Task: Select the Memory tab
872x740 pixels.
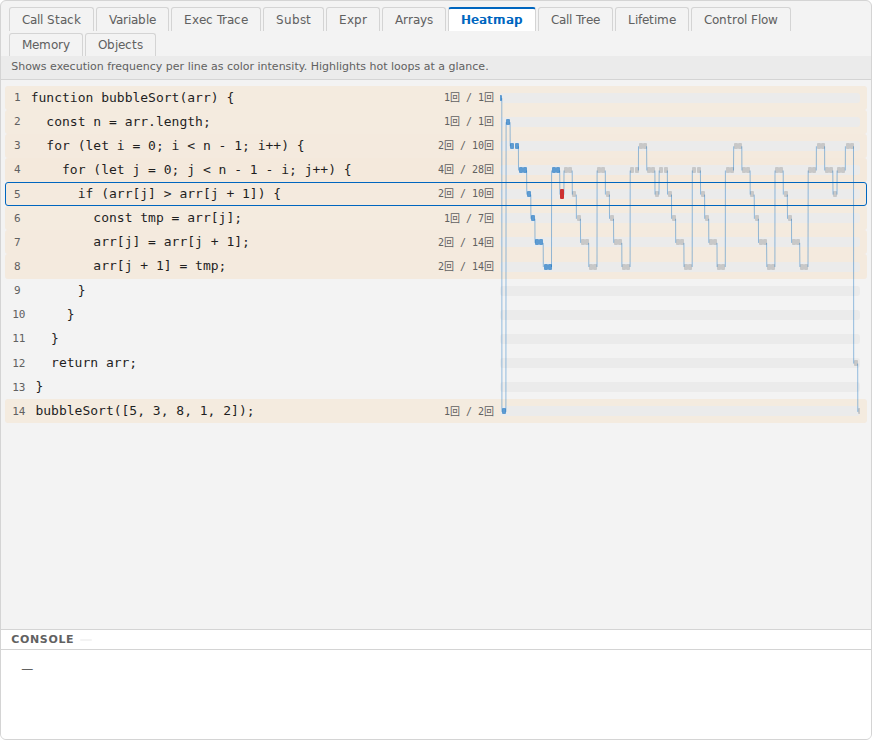Action: click(x=46, y=44)
